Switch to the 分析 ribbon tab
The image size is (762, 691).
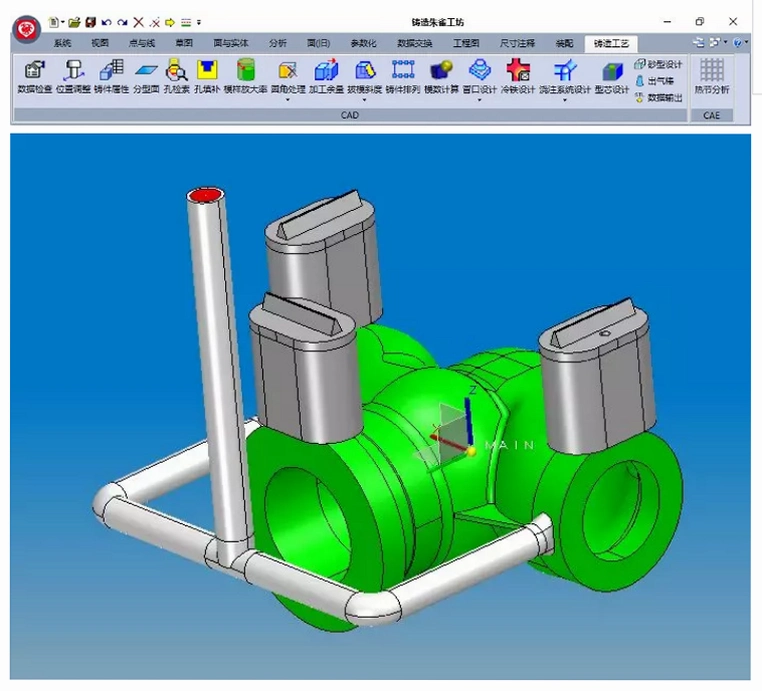click(278, 43)
